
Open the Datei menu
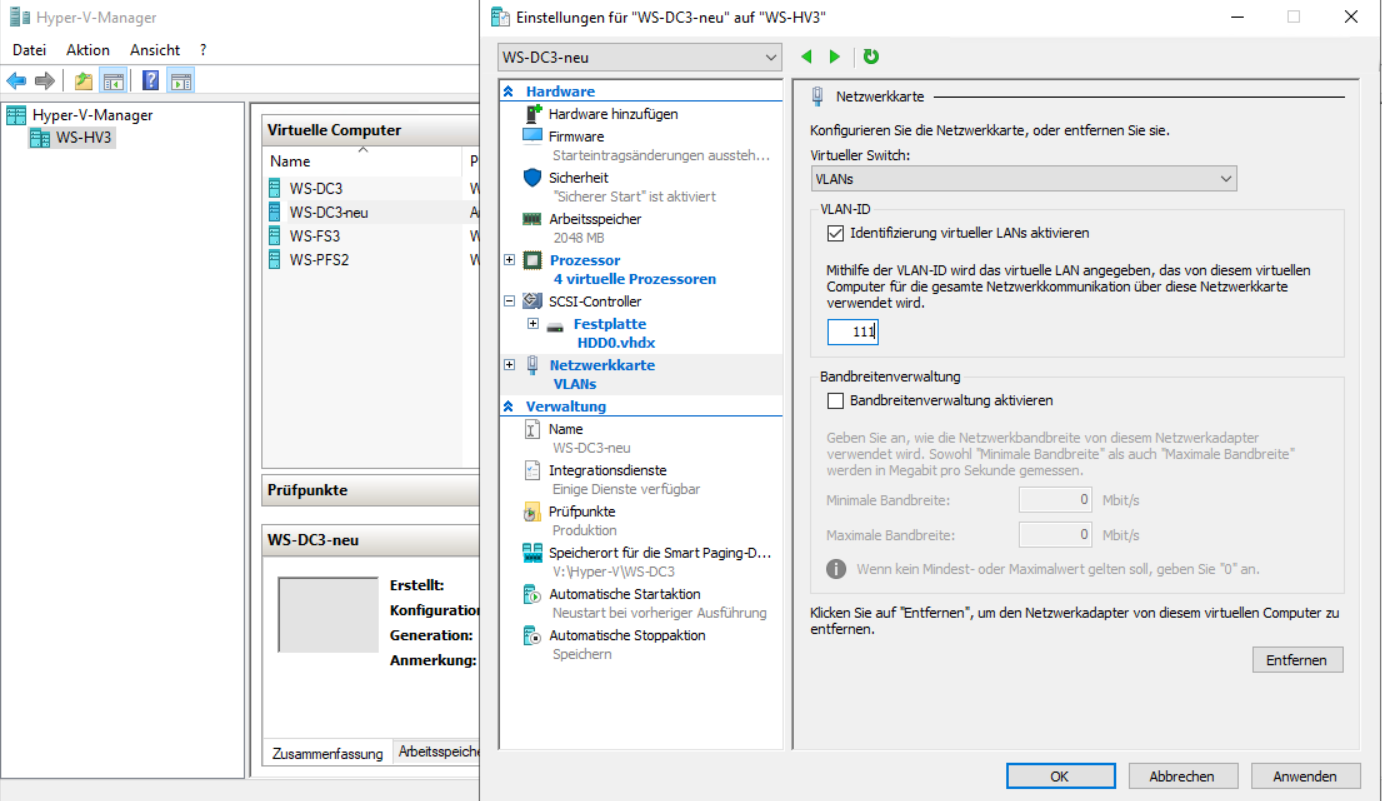(29, 49)
